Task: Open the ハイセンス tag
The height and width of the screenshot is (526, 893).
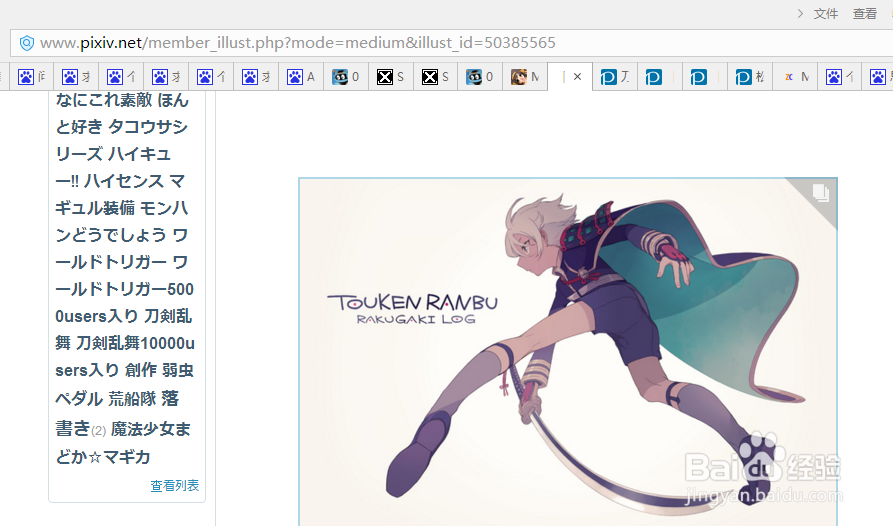Action: pyautogui.click(x=124, y=181)
